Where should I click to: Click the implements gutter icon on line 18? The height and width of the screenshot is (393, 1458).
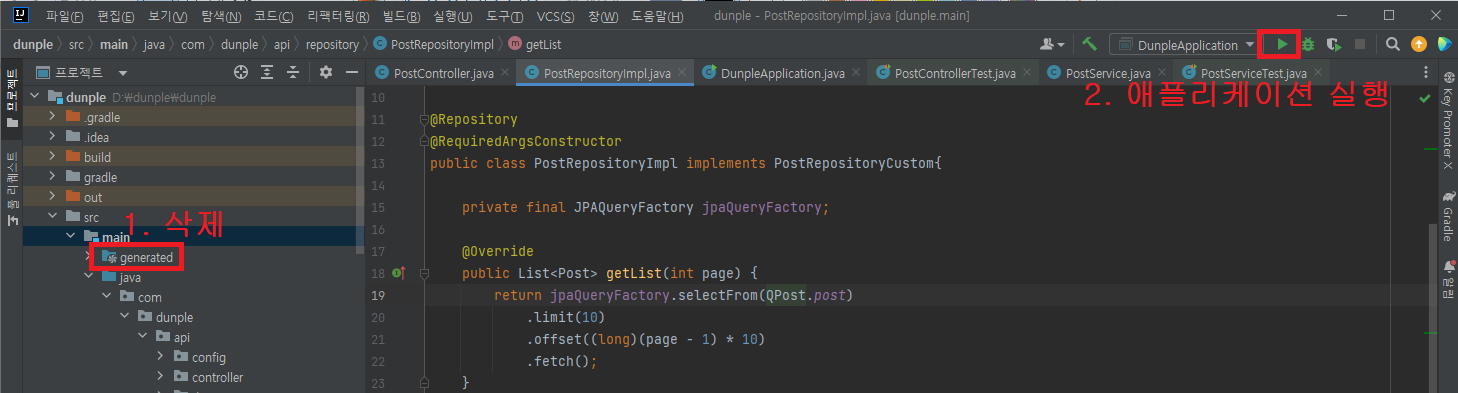click(x=398, y=273)
